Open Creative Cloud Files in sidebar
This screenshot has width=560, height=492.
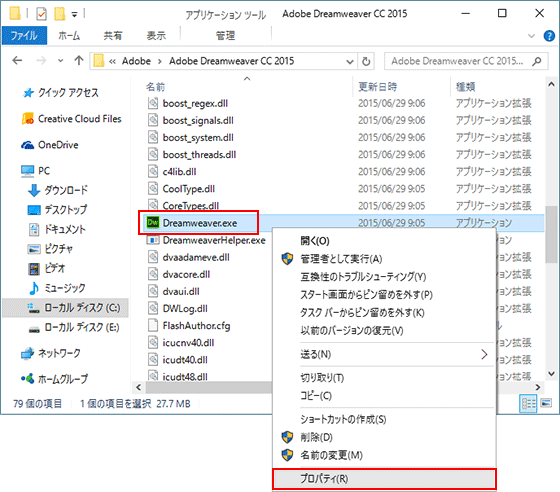71,119
